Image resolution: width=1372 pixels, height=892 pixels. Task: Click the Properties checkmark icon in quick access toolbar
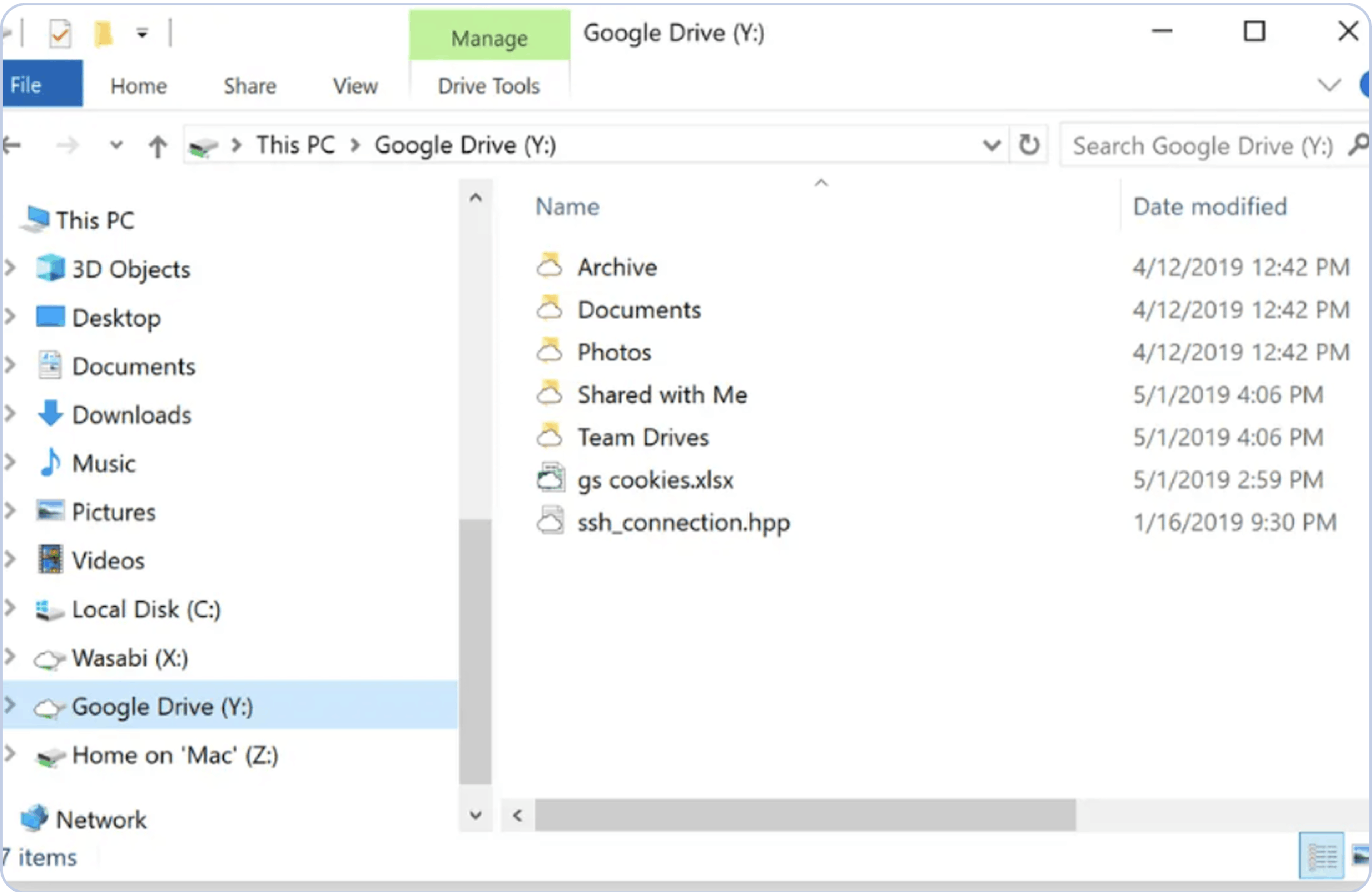point(60,34)
